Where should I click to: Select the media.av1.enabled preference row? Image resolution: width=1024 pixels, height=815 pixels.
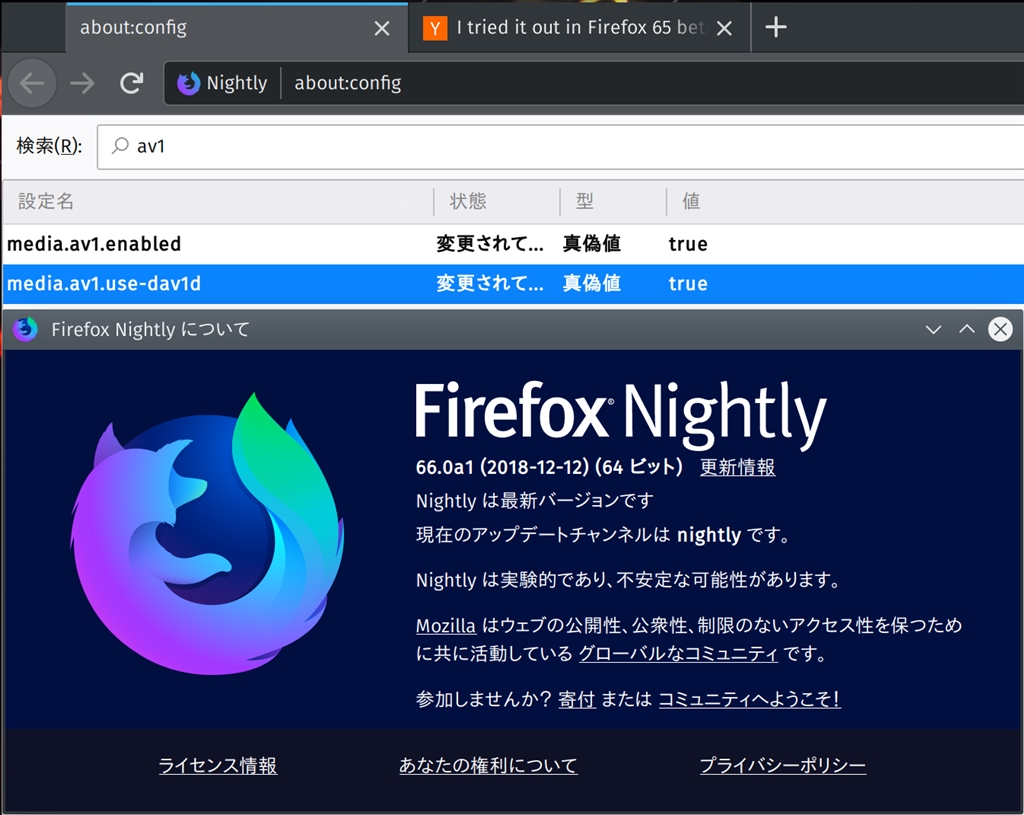(x=513, y=244)
